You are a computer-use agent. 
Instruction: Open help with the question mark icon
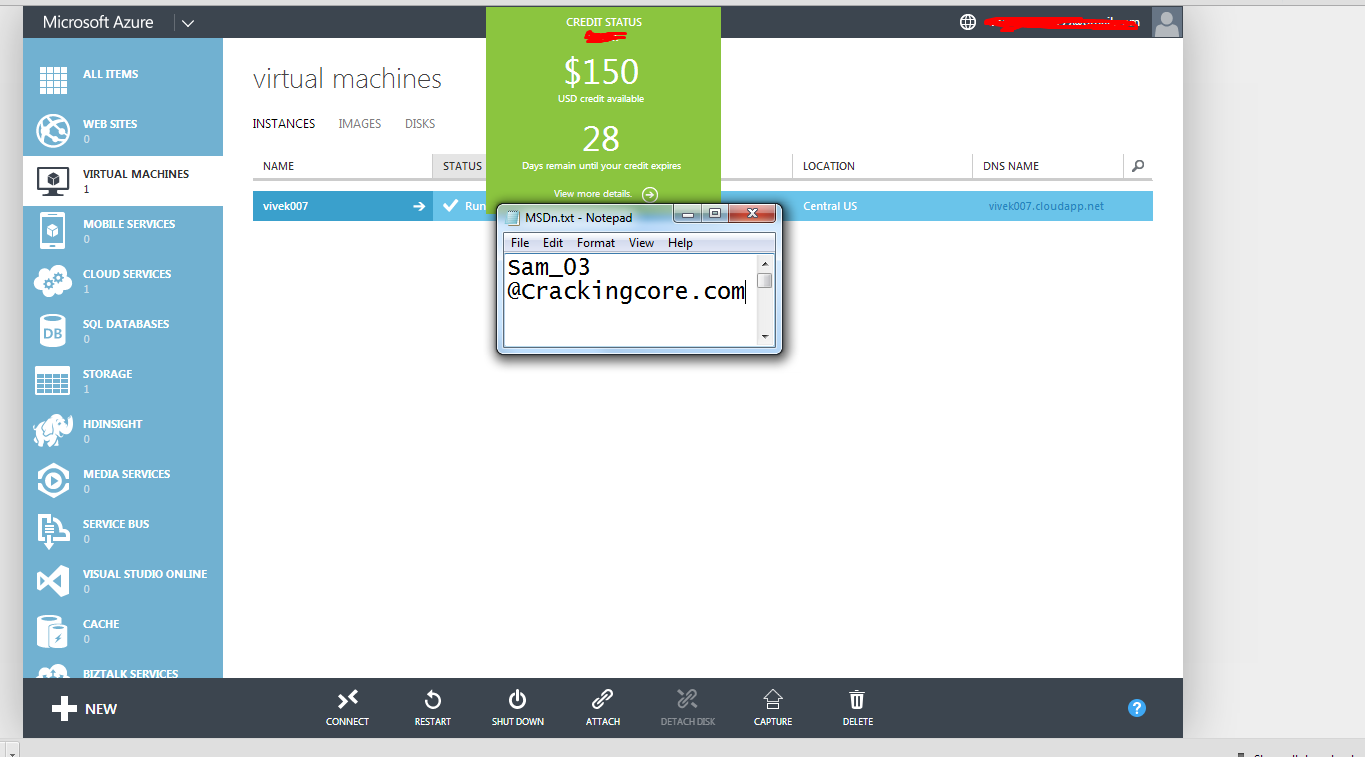coord(1137,708)
